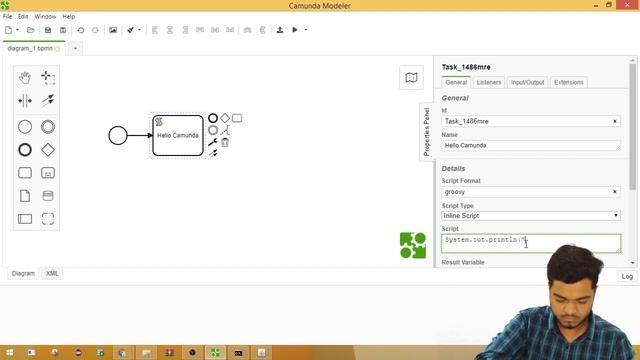640x360 pixels.
Task: Open the File menu
Action: (7, 16)
